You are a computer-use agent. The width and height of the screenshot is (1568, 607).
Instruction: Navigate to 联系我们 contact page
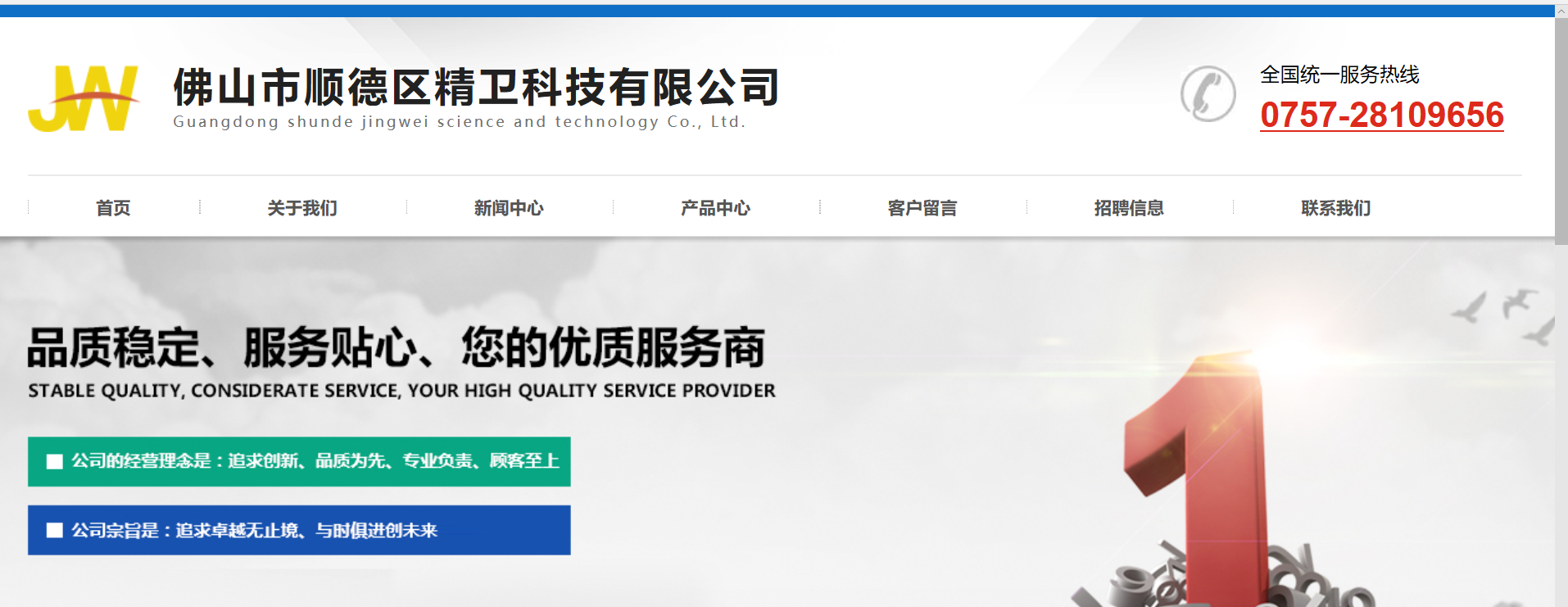pyautogui.click(x=1335, y=208)
